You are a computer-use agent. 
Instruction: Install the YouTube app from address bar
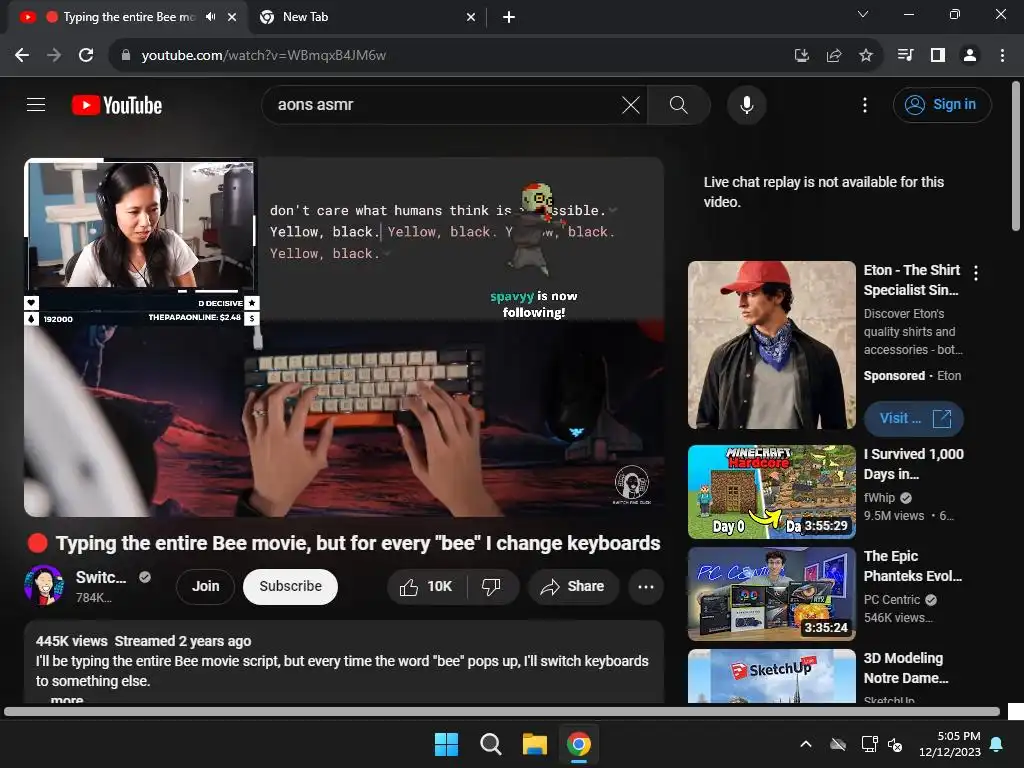point(801,56)
